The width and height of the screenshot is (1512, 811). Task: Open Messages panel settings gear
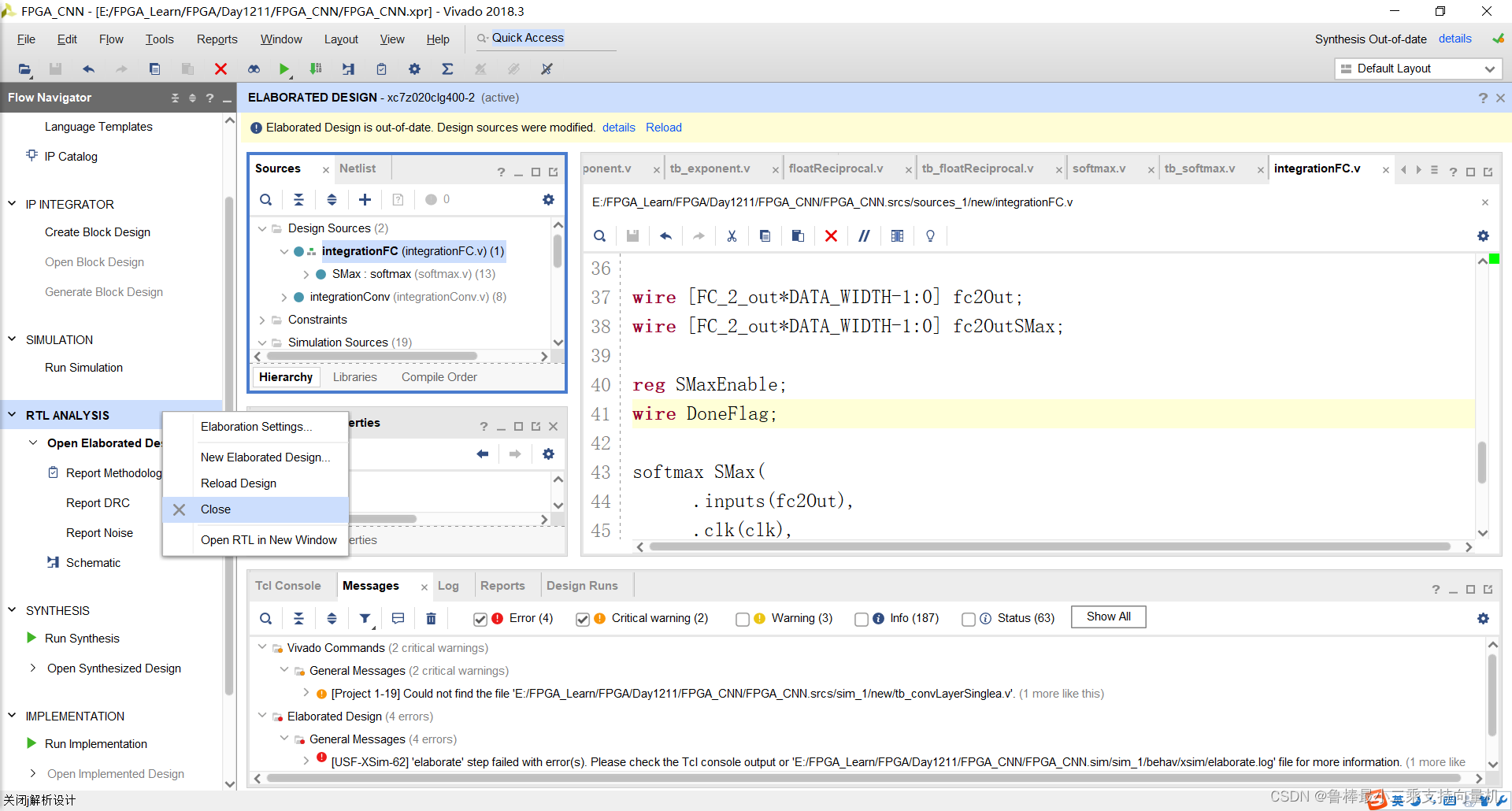(1483, 619)
